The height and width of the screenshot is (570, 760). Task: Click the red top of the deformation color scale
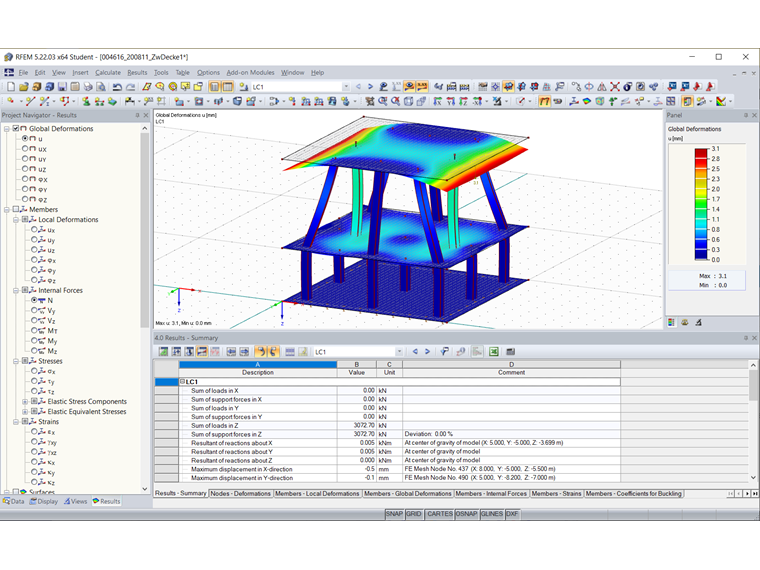pos(701,153)
